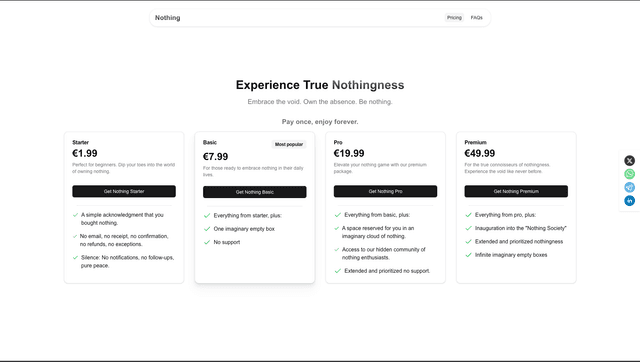The width and height of the screenshot is (640, 362).
Task: Select the Basic plan title
Action: pyautogui.click(x=210, y=142)
